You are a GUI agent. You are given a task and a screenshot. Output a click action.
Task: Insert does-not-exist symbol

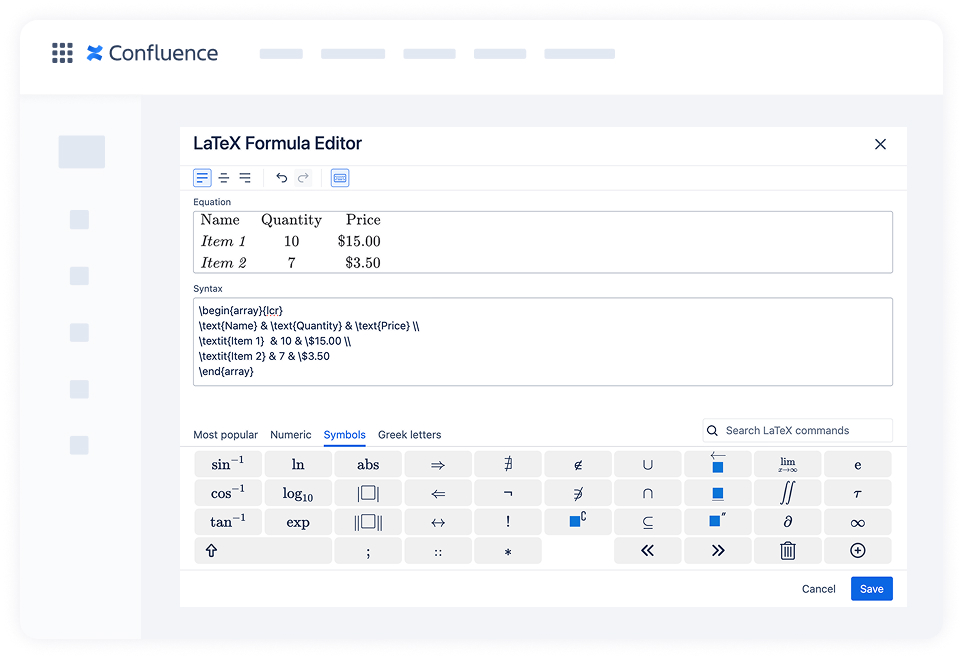tap(508, 464)
